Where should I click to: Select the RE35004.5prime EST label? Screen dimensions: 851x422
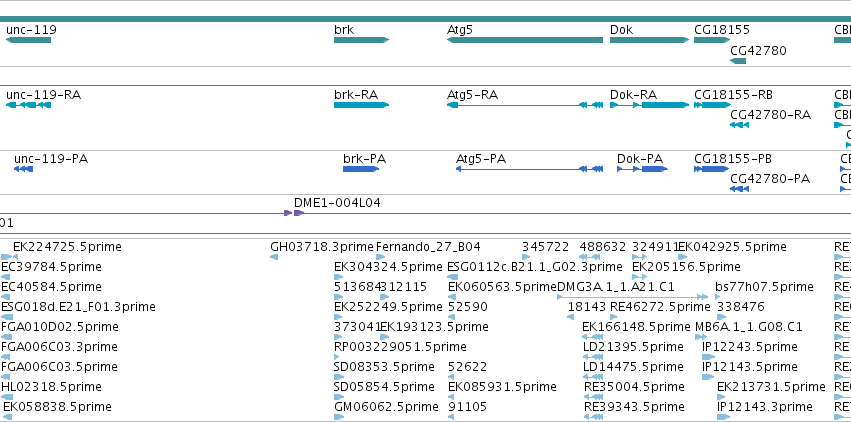[634, 387]
